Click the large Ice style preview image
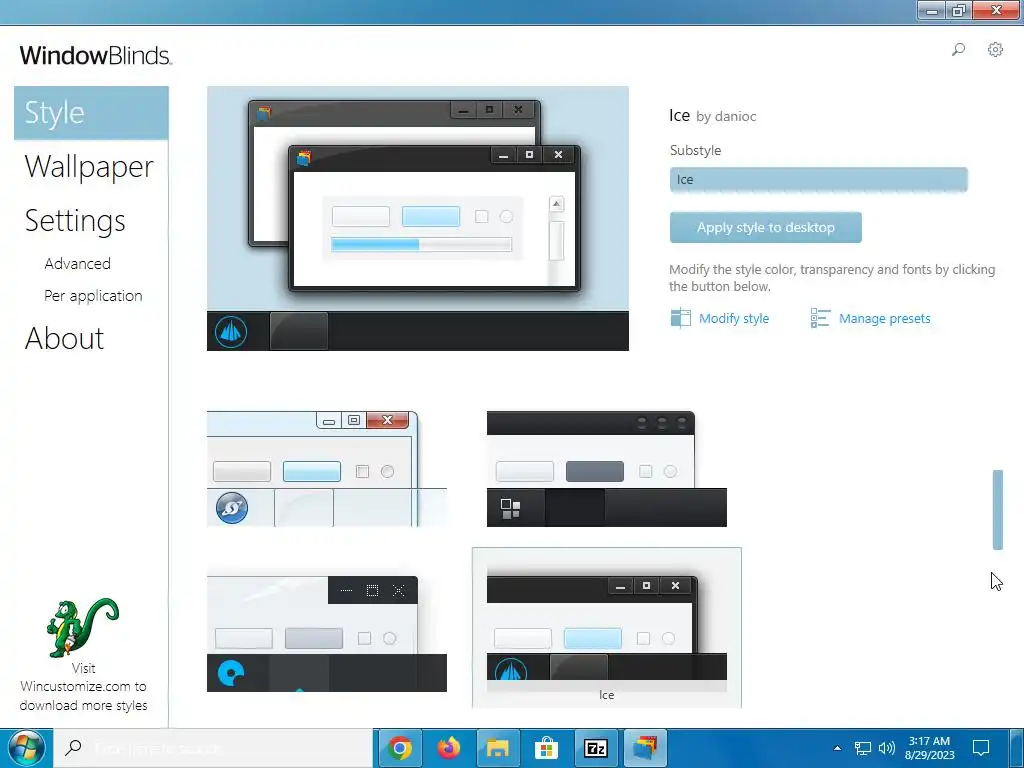 tap(418, 218)
